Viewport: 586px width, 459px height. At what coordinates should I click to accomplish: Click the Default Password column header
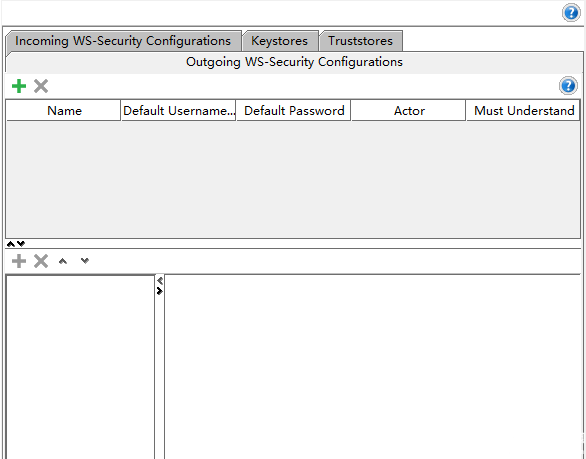coord(294,111)
